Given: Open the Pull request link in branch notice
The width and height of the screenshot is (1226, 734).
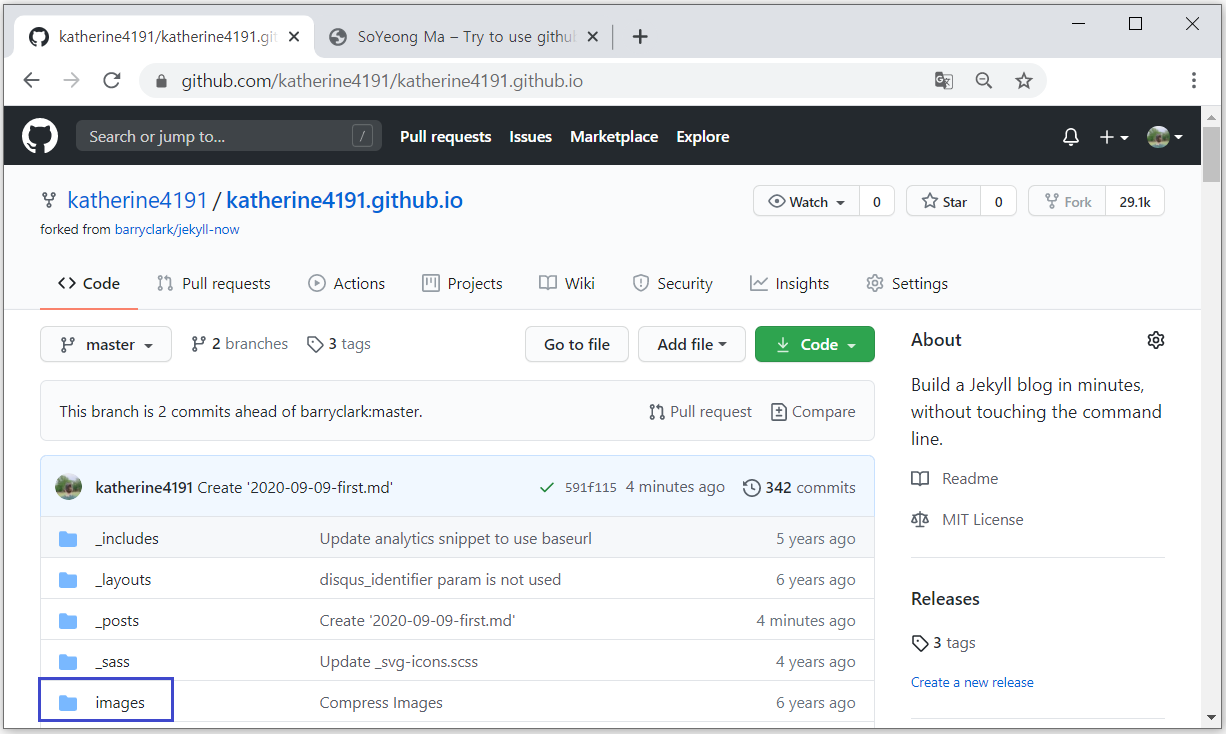Looking at the screenshot, I should pyautogui.click(x=700, y=411).
